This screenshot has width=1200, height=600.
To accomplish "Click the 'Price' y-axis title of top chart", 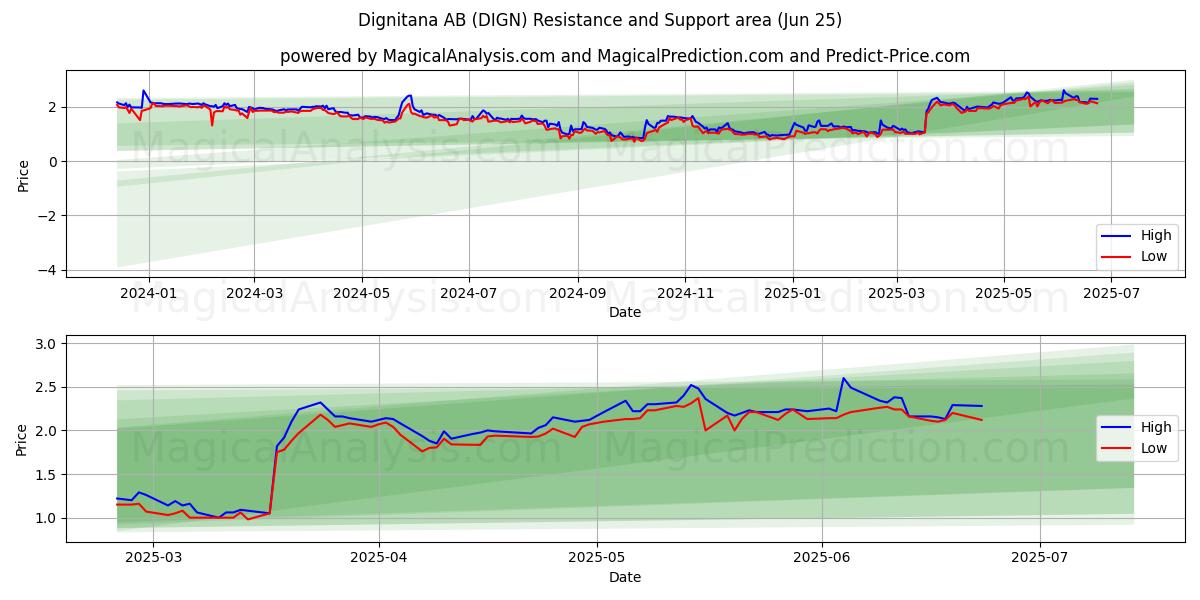I will [23, 174].
